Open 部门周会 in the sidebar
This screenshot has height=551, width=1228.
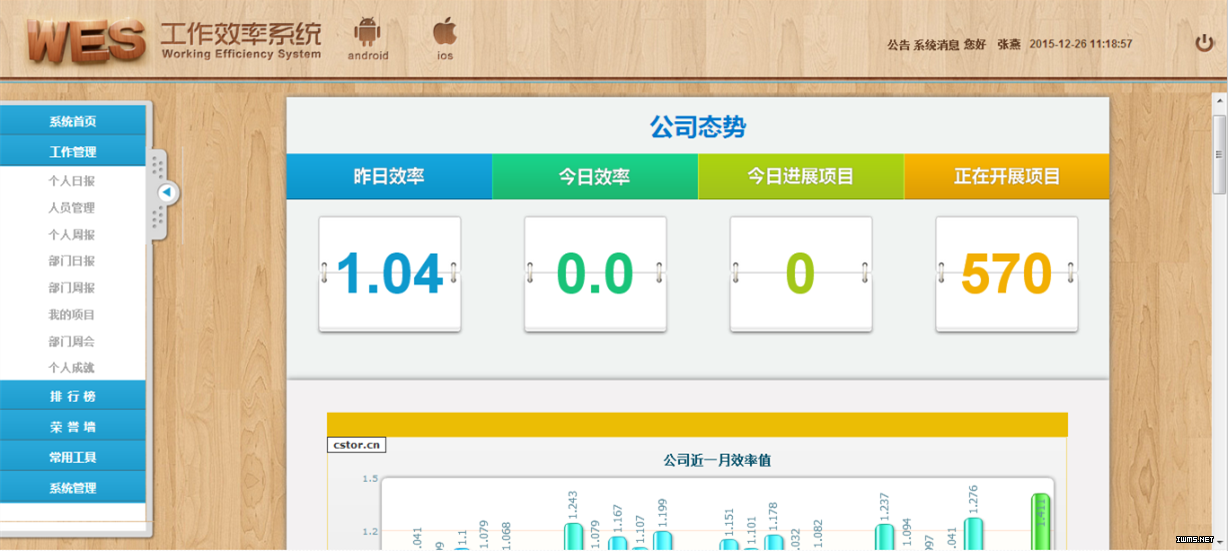pyautogui.click(x=72, y=341)
